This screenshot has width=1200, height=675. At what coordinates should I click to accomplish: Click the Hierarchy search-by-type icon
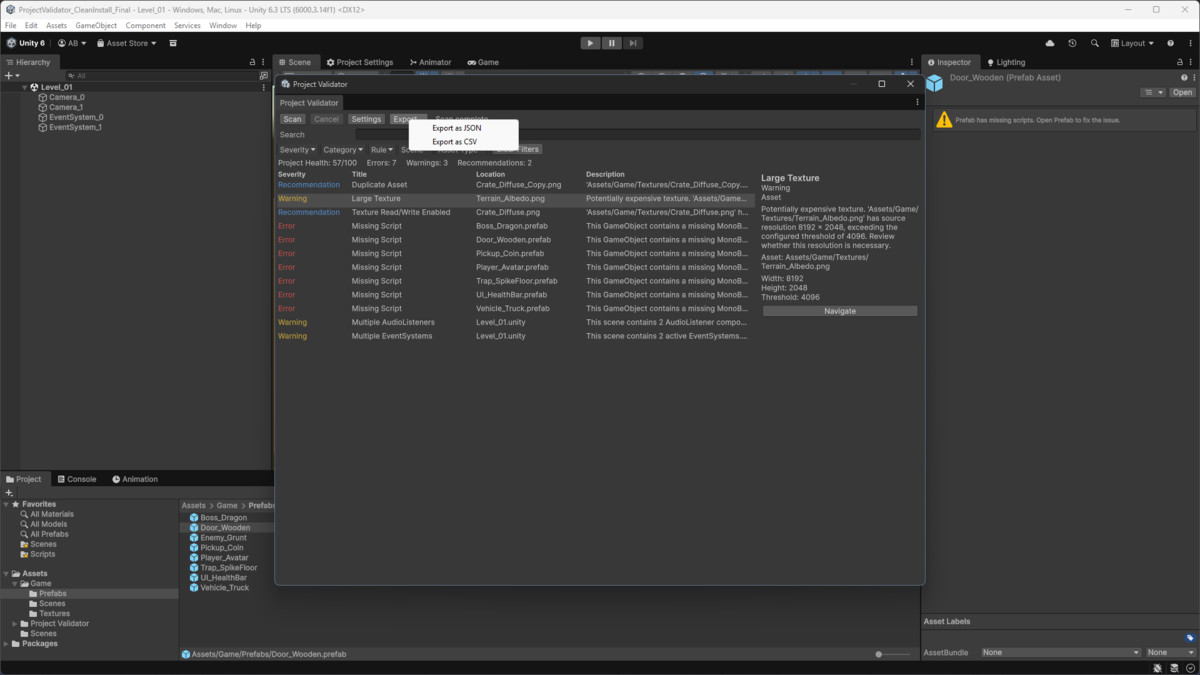pos(264,75)
